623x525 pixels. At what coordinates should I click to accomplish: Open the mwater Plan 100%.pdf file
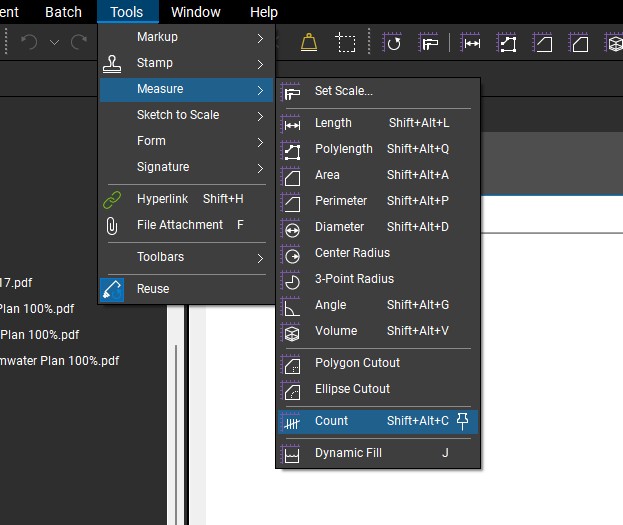tap(59, 361)
